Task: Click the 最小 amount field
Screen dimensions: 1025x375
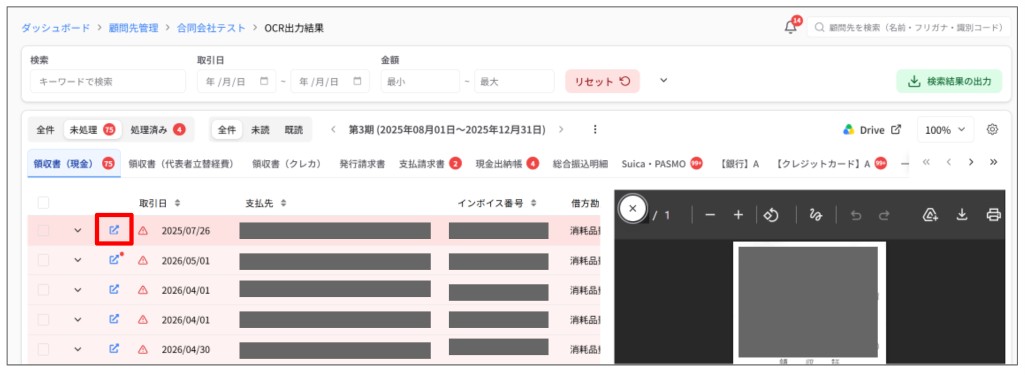Action: [420, 82]
